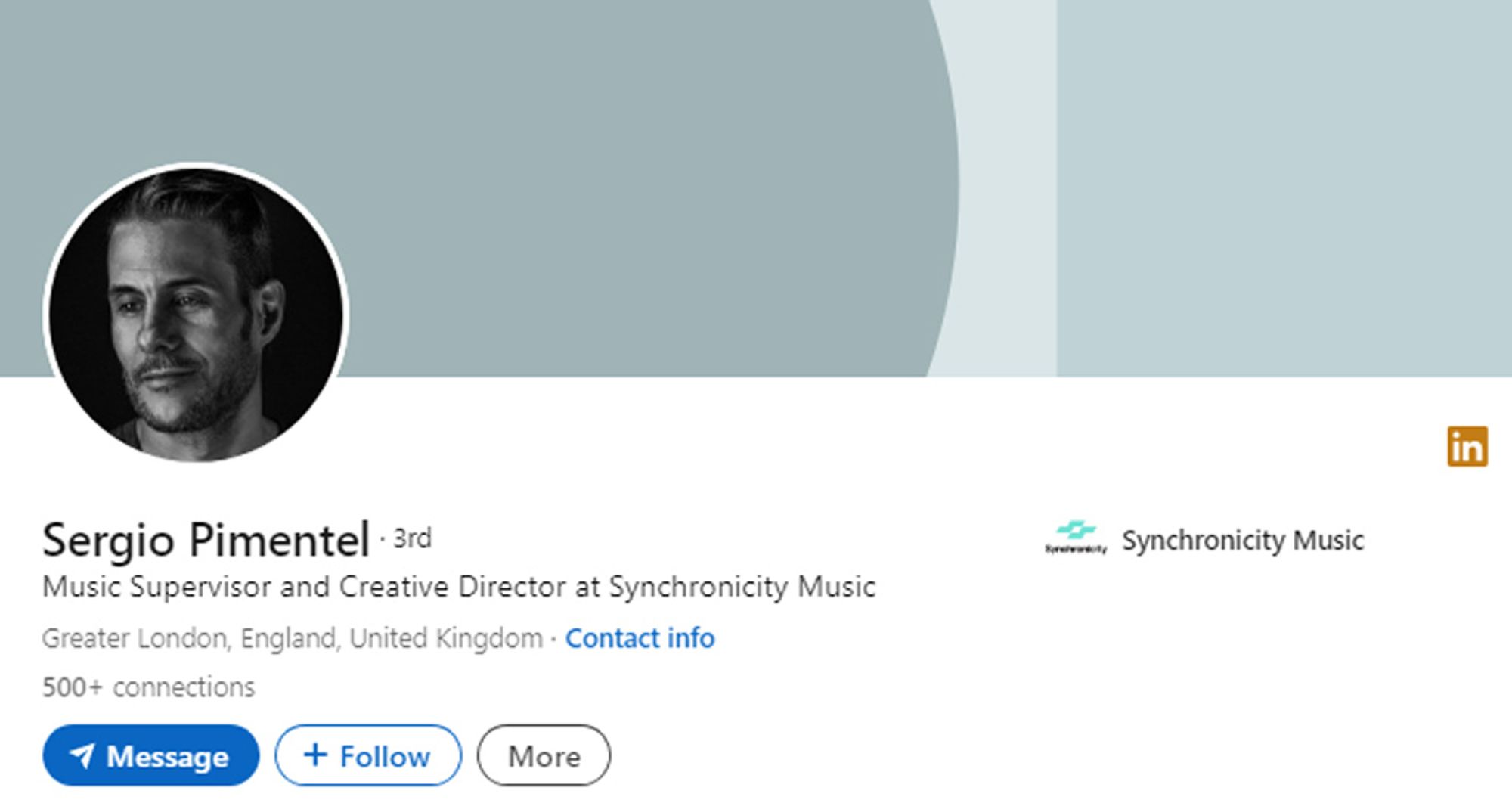Screen dimensions: 1512x803
Task: Open Sergio Pimentel's circular profile photo
Action: pyautogui.click(x=196, y=314)
